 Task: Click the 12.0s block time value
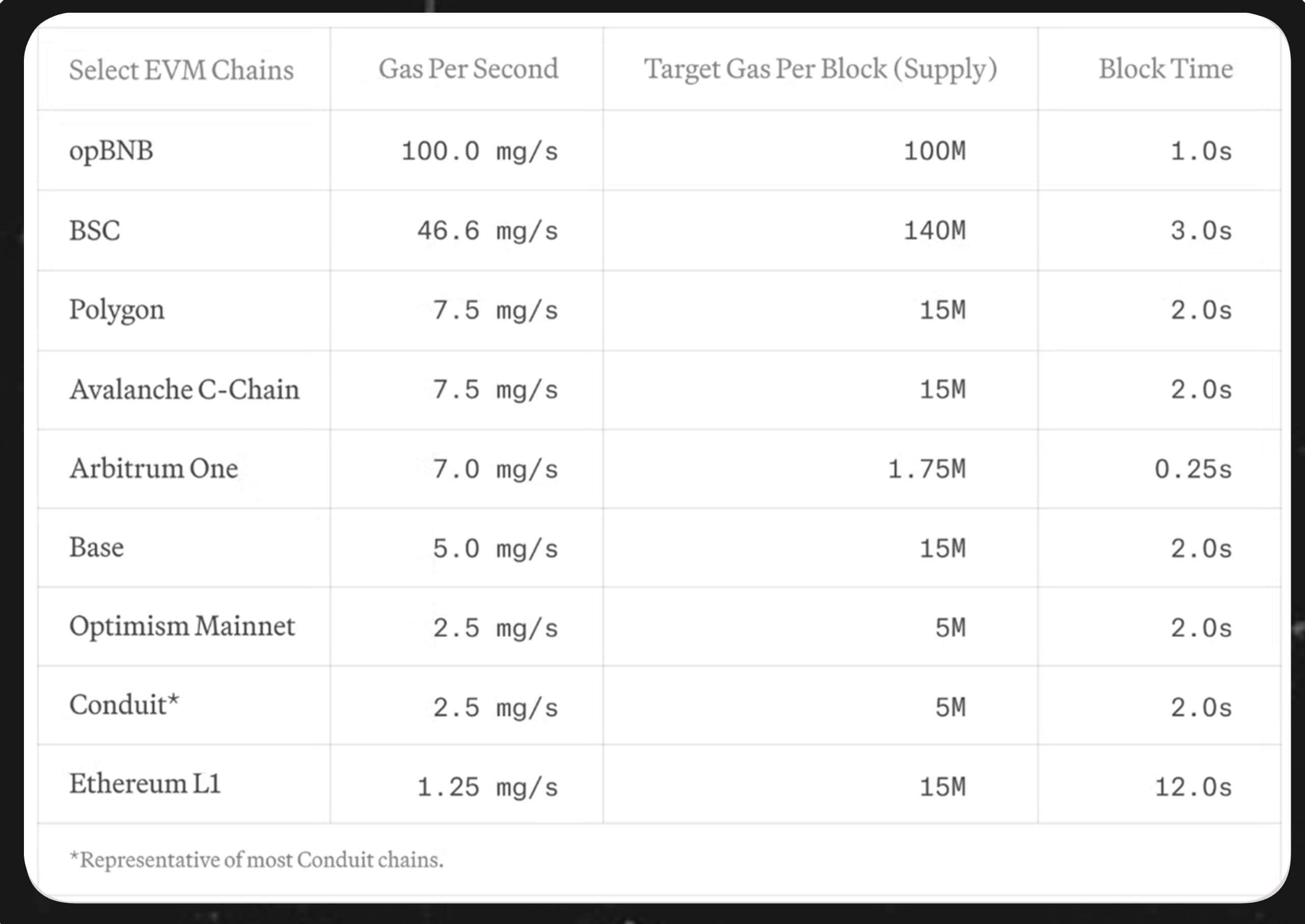pos(1193,787)
